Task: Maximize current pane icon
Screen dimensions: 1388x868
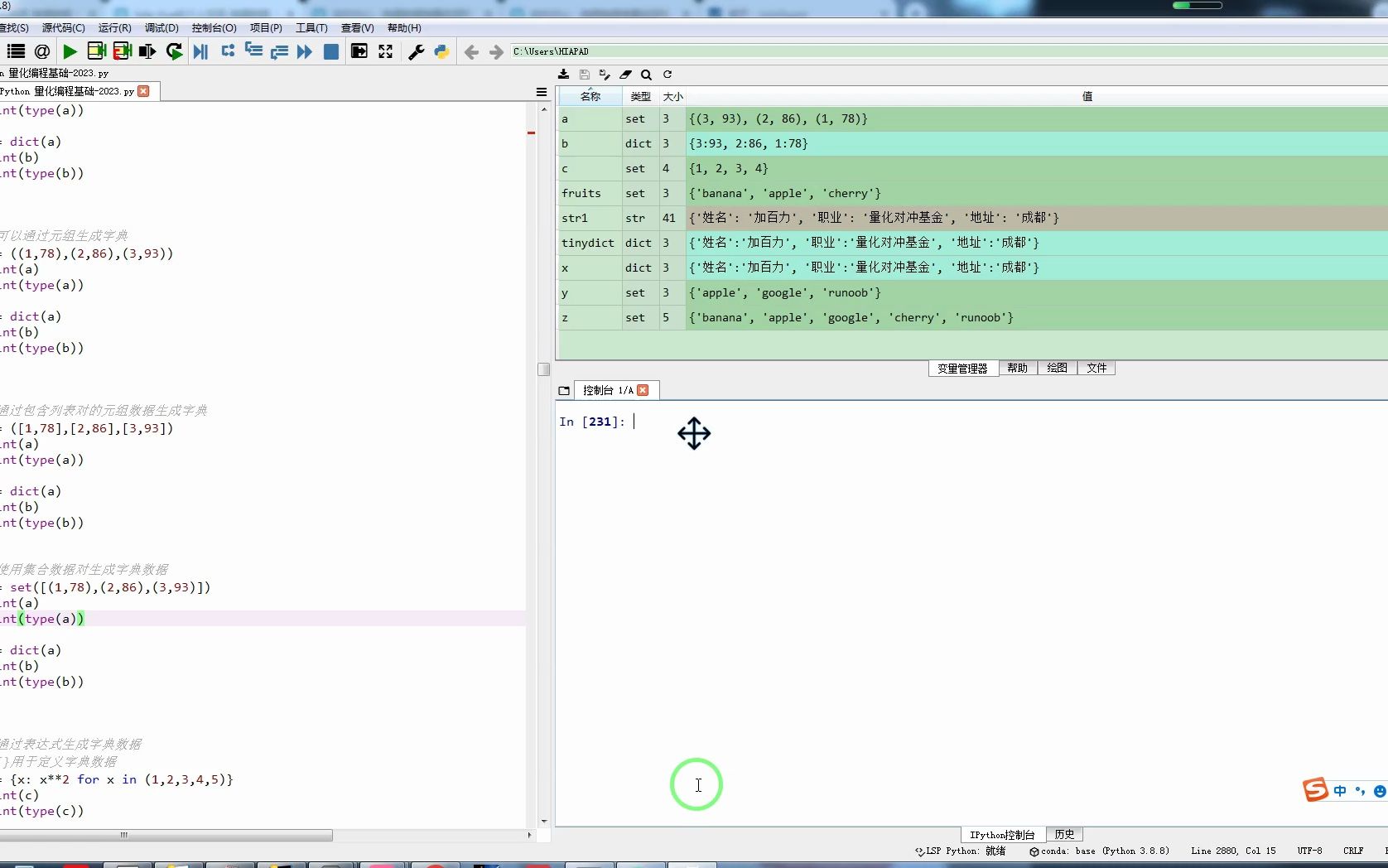Action: (359, 51)
